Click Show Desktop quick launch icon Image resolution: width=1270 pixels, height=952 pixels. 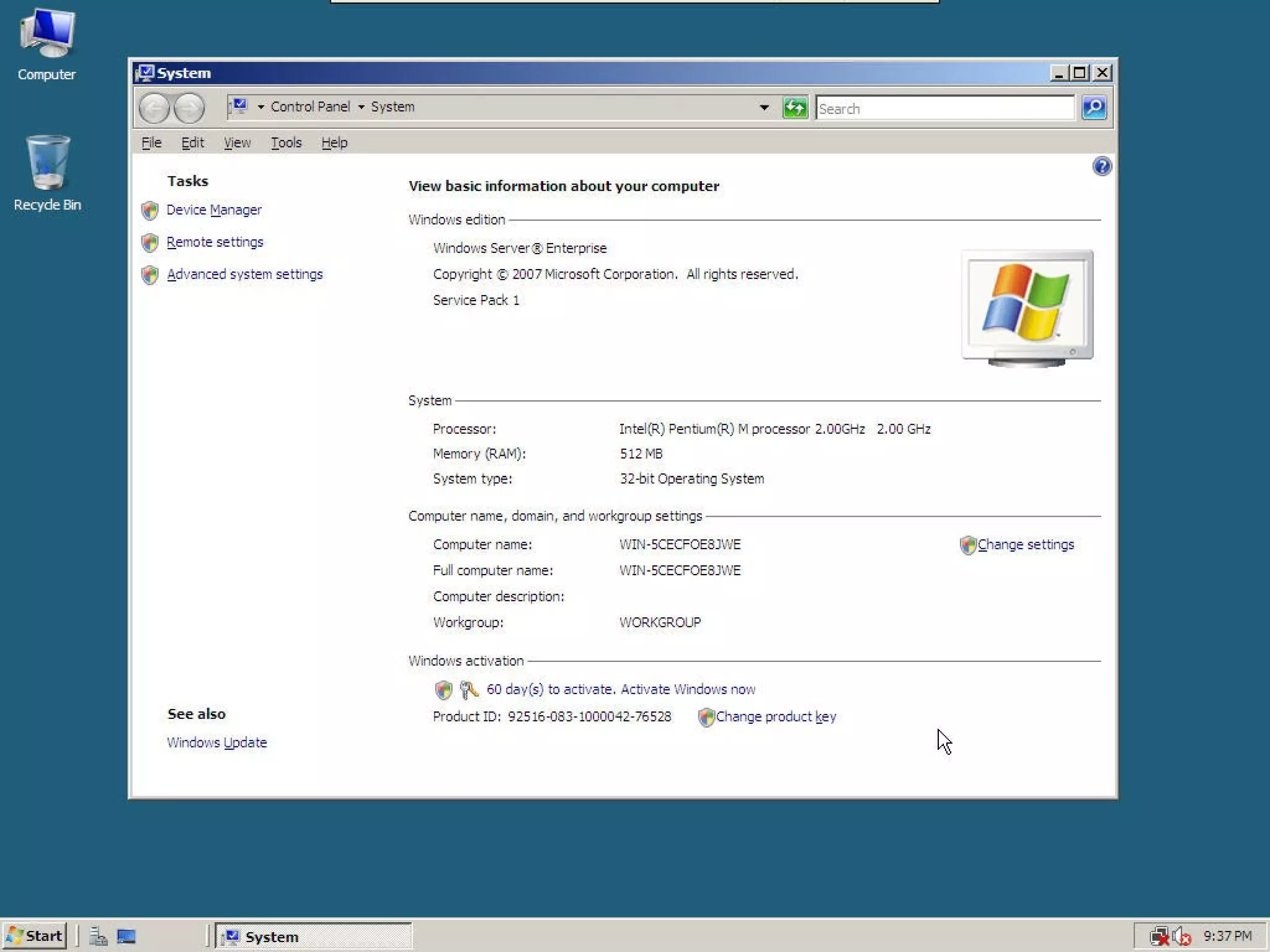pyautogui.click(x=127, y=936)
